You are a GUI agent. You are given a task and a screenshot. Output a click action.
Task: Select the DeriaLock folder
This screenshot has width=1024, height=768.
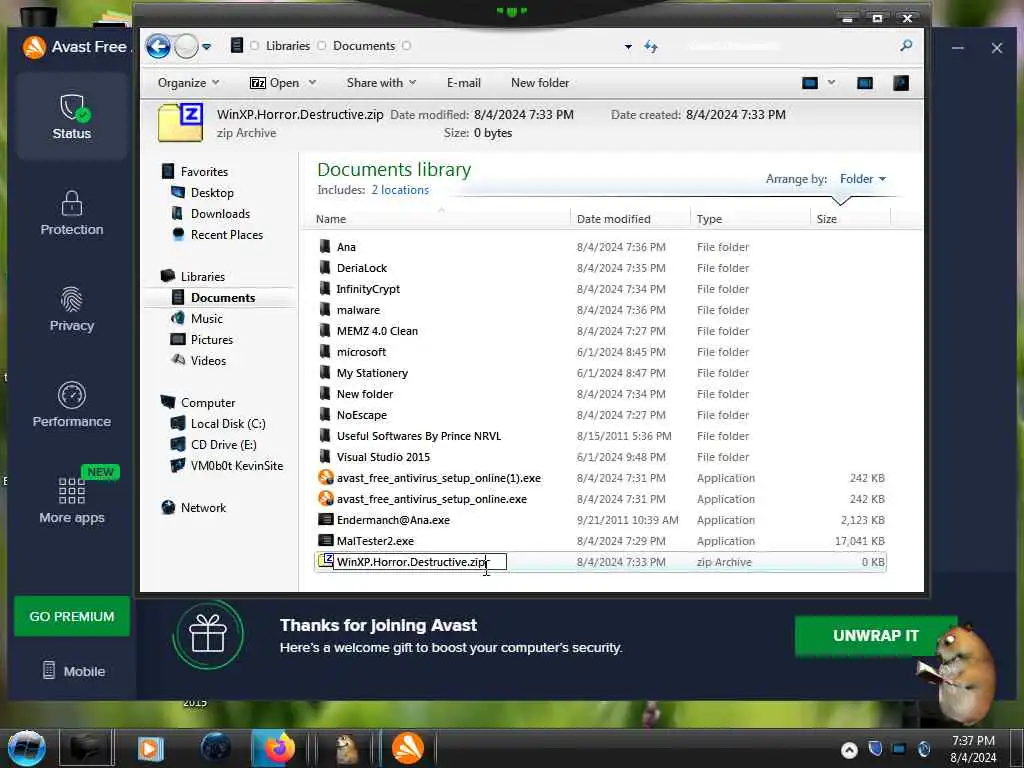click(362, 268)
